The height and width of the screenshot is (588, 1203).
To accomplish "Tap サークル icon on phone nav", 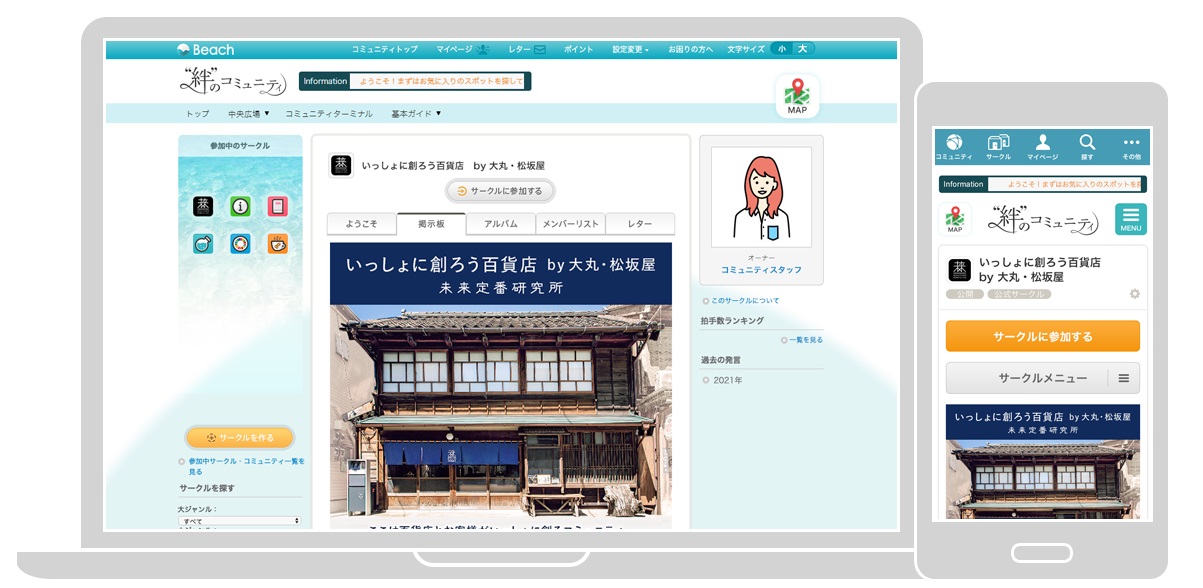I will (x=998, y=146).
